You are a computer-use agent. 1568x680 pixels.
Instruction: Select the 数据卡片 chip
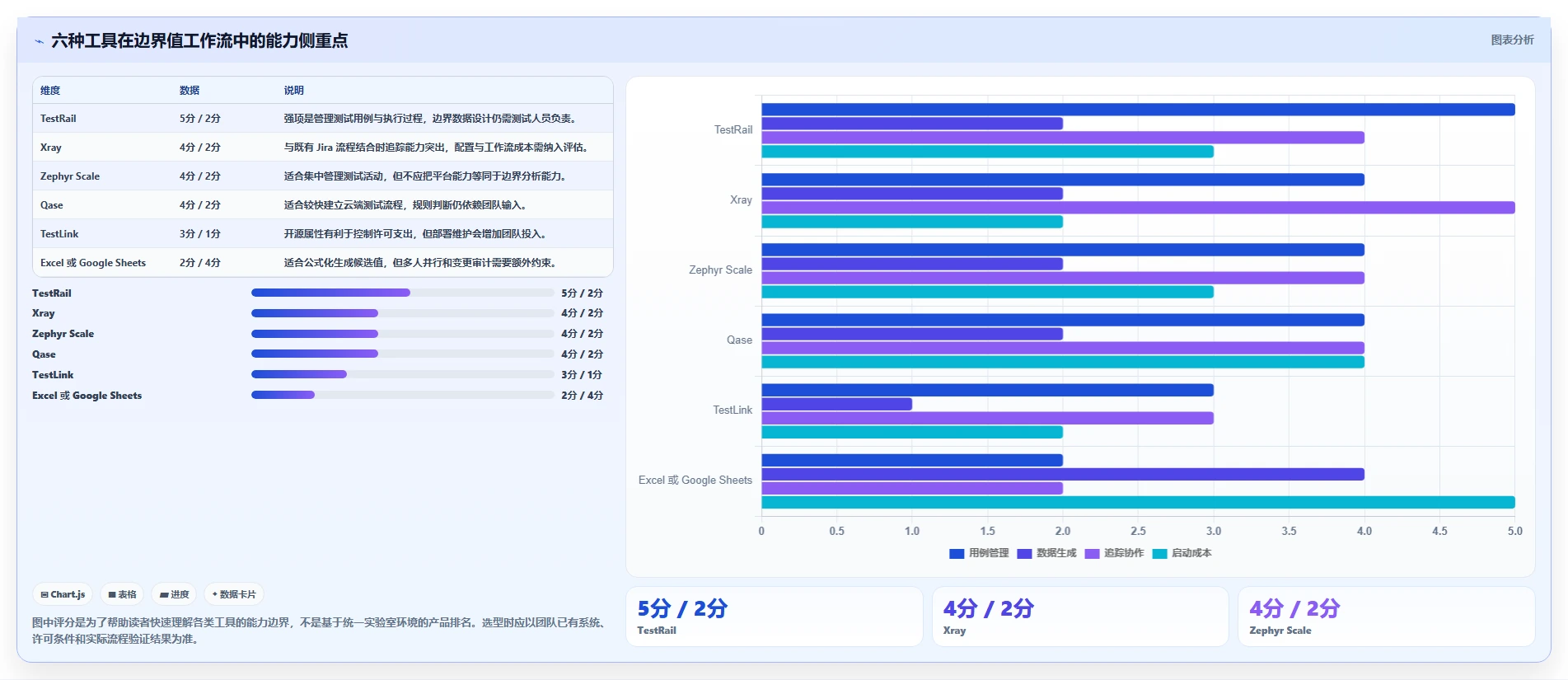(x=234, y=594)
